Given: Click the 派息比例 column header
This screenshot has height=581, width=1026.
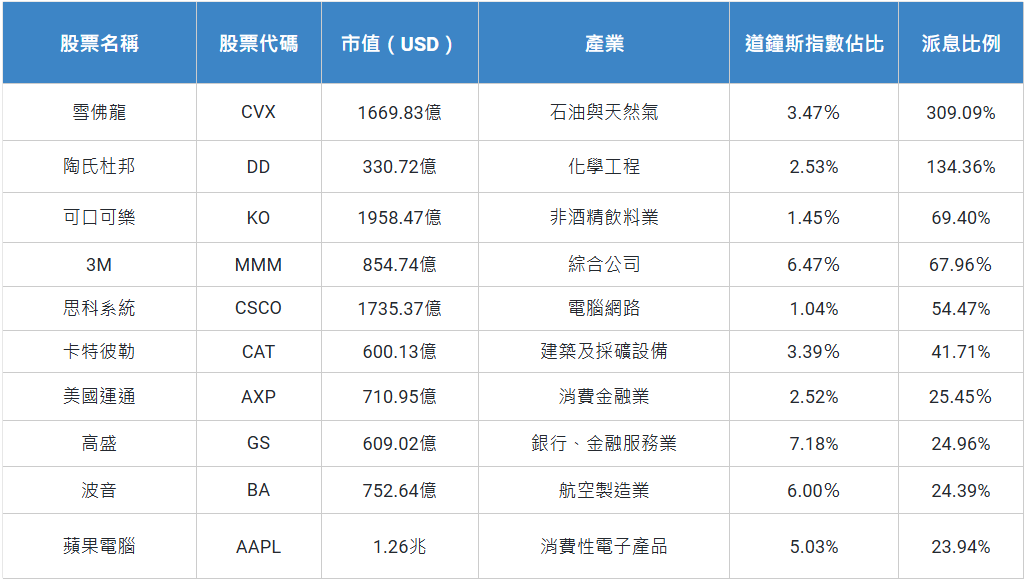Looking at the screenshot, I should click(961, 43).
